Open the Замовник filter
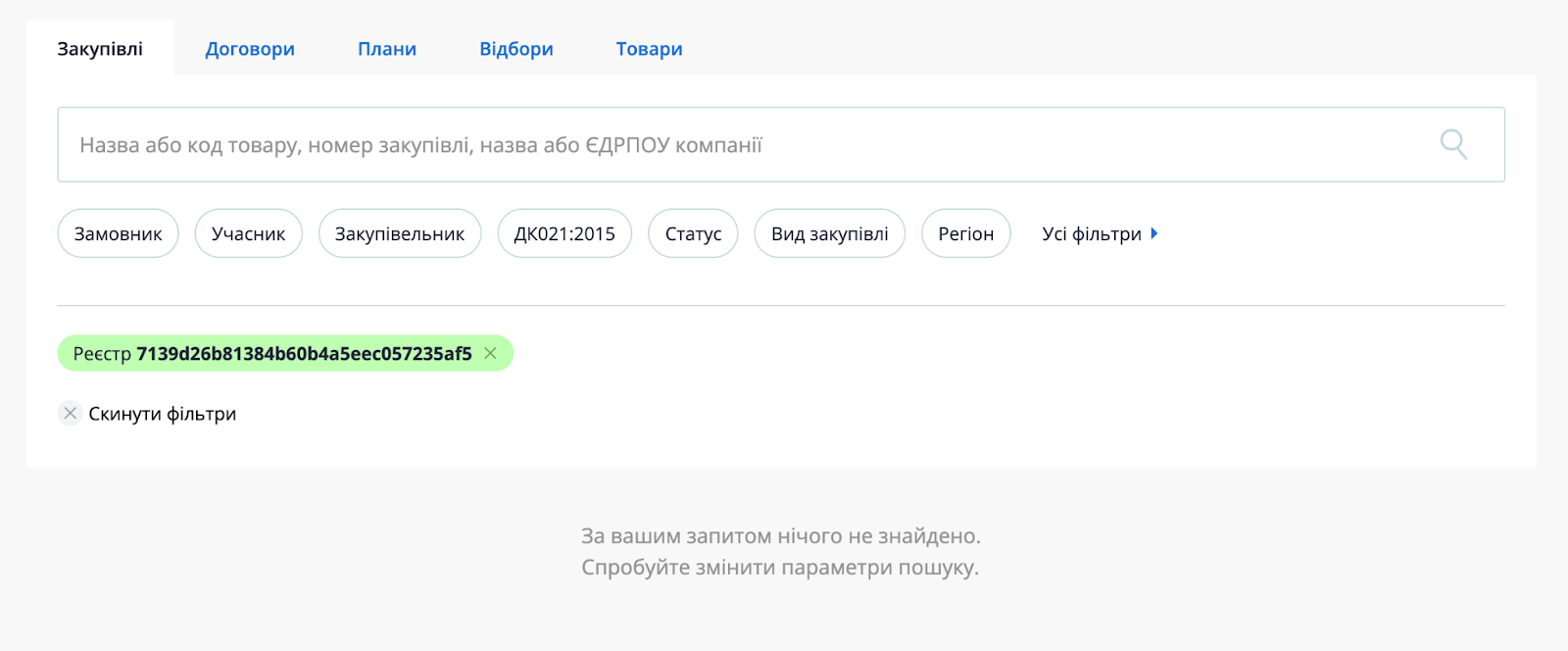The height and width of the screenshot is (651, 1568). pos(118,234)
